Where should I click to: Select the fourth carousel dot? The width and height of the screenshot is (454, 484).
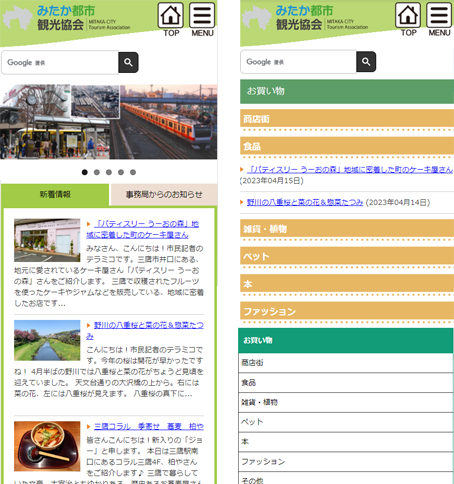tap(121, 172)
